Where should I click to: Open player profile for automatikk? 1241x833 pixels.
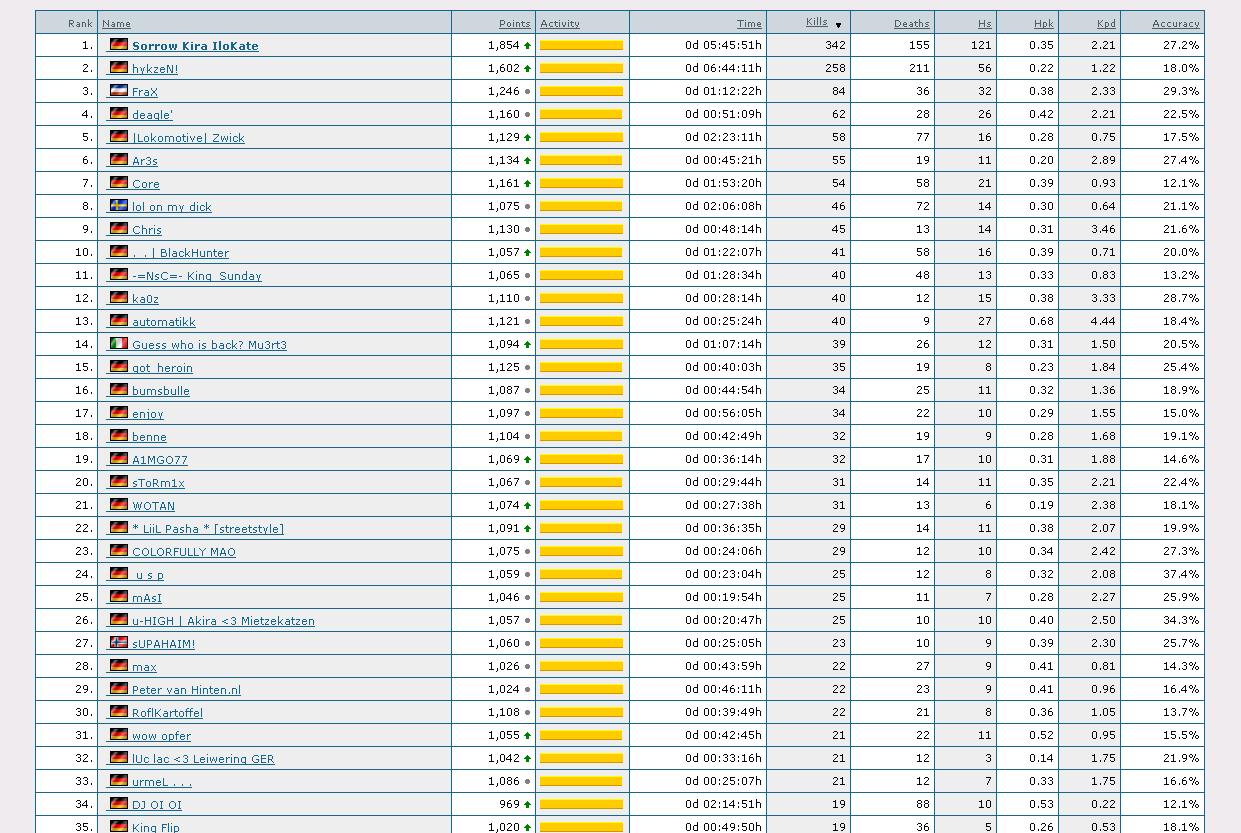tap(163, 322)
